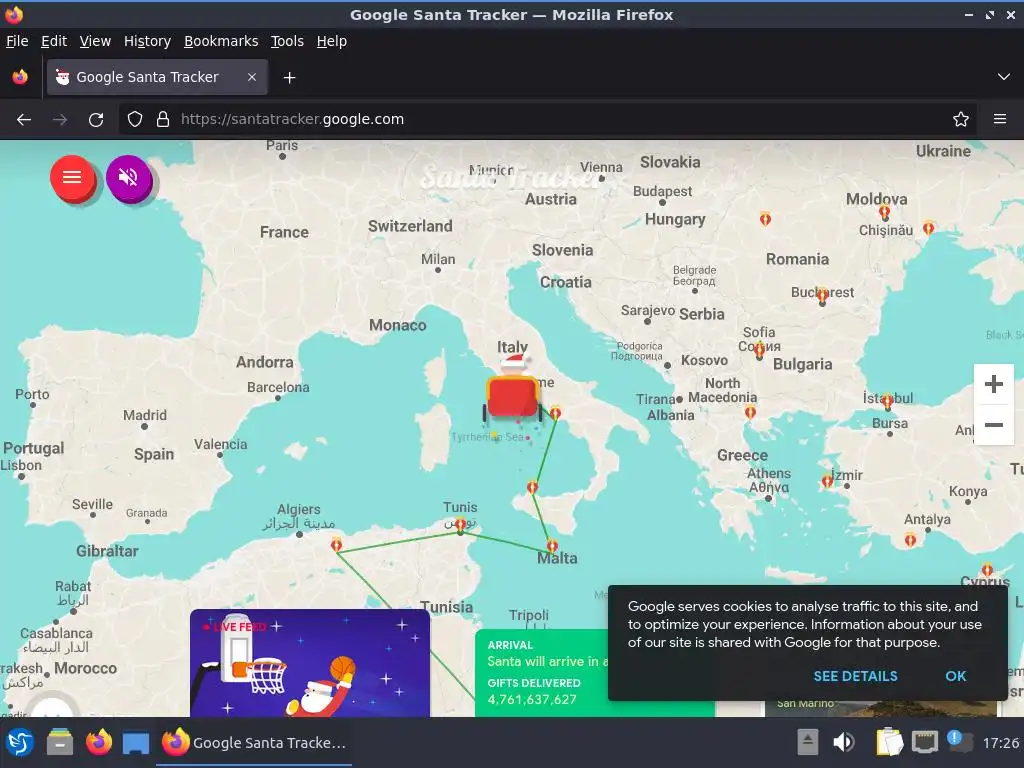
Task: Open the Tools menu
Action: [x=287, y=41]
